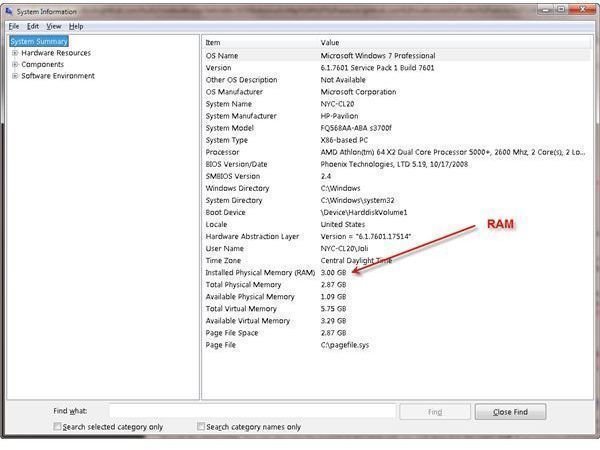Click into the Find what input field
Viewport: 600px width, 450px height.
click(253, 411)
